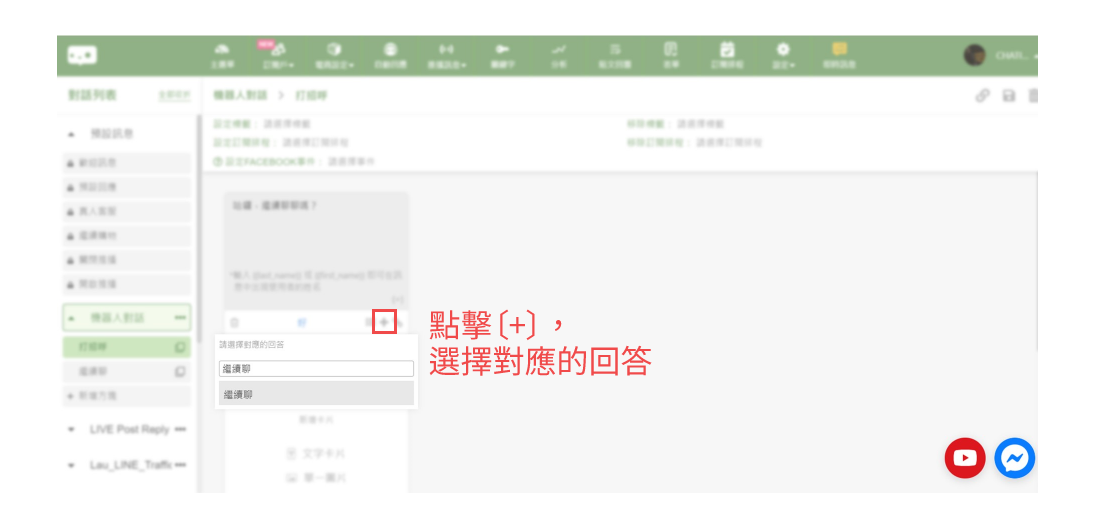The height and width of the screenshot is (527, 1095).
Task: Click the red YouTube floating button
Action: (965, 458)
